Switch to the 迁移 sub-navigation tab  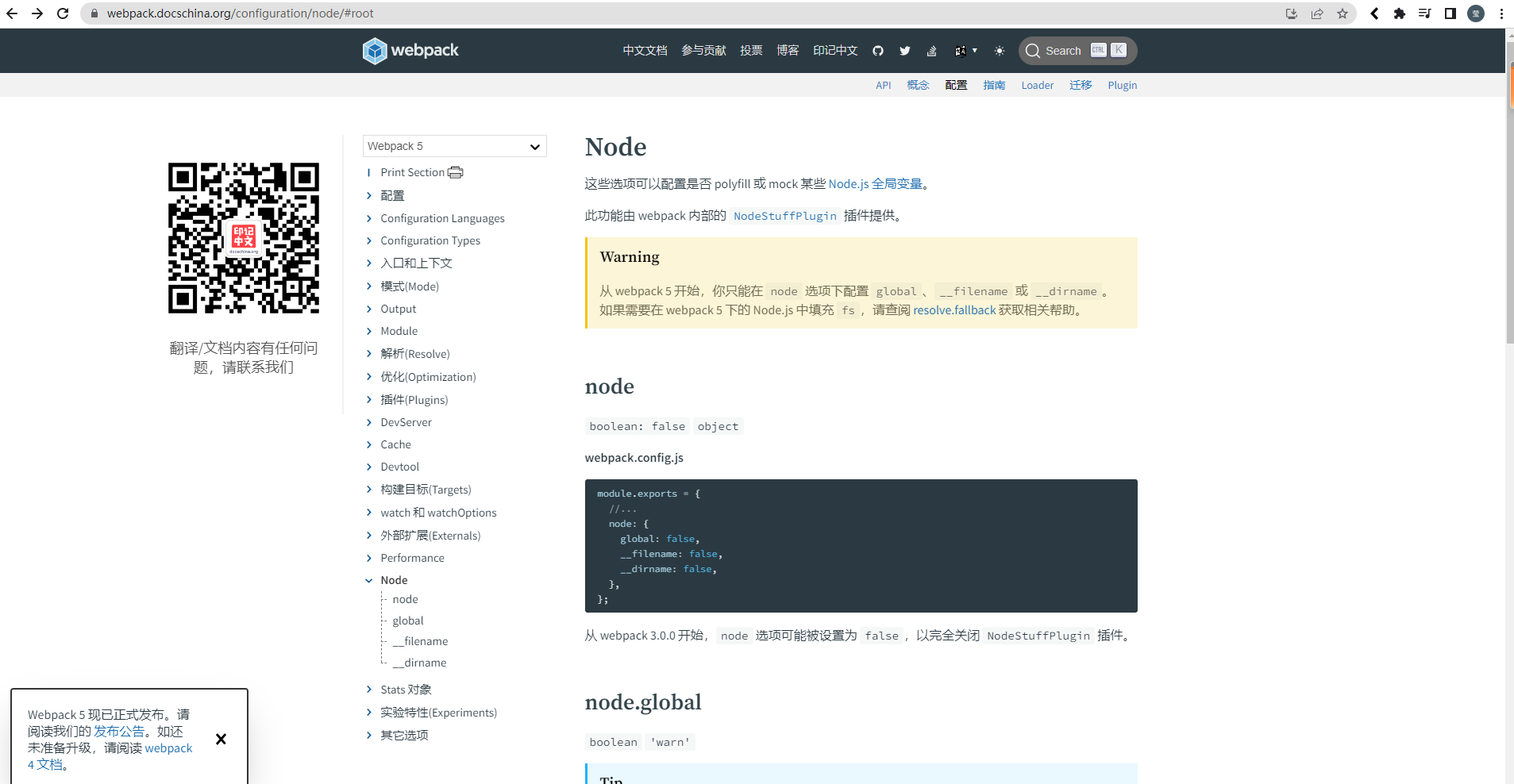[x=1081, y=85]
